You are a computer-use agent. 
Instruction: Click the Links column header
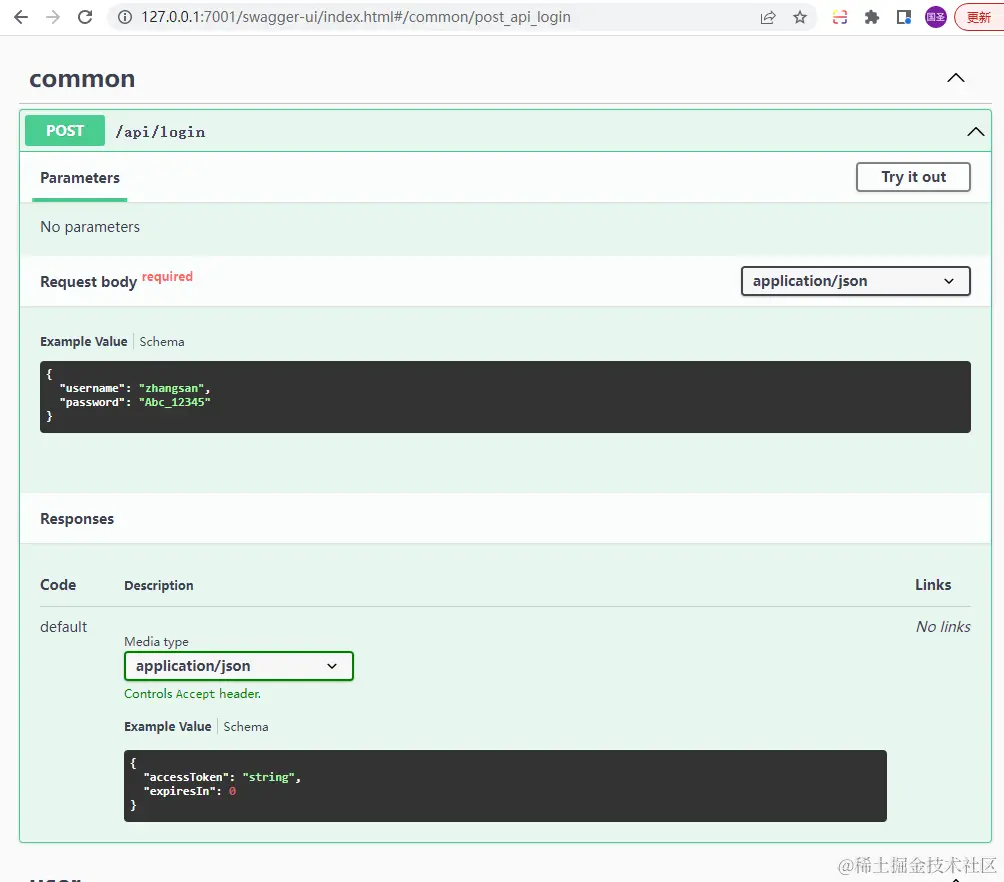(933, 585)
